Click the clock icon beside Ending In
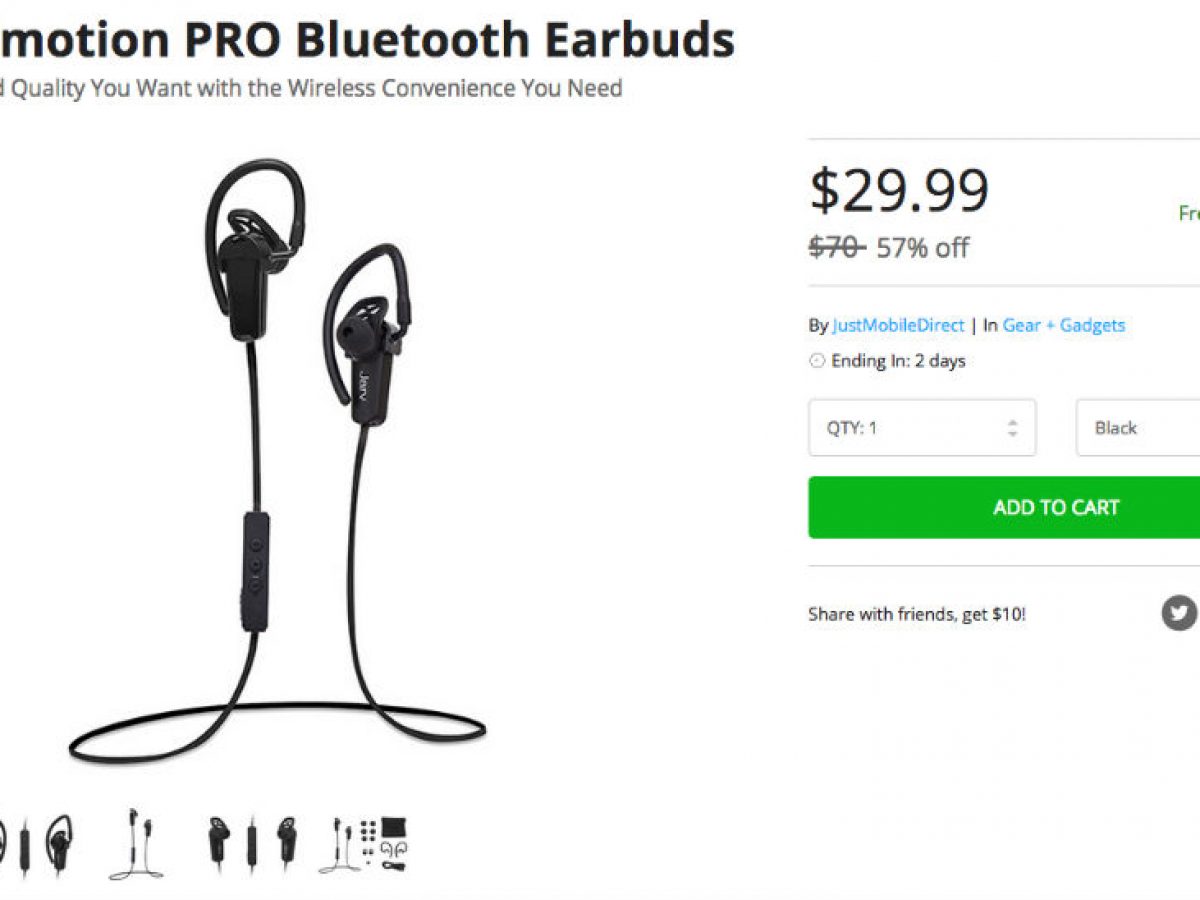This screenshot has height=900, width=1200. point(817,361)
